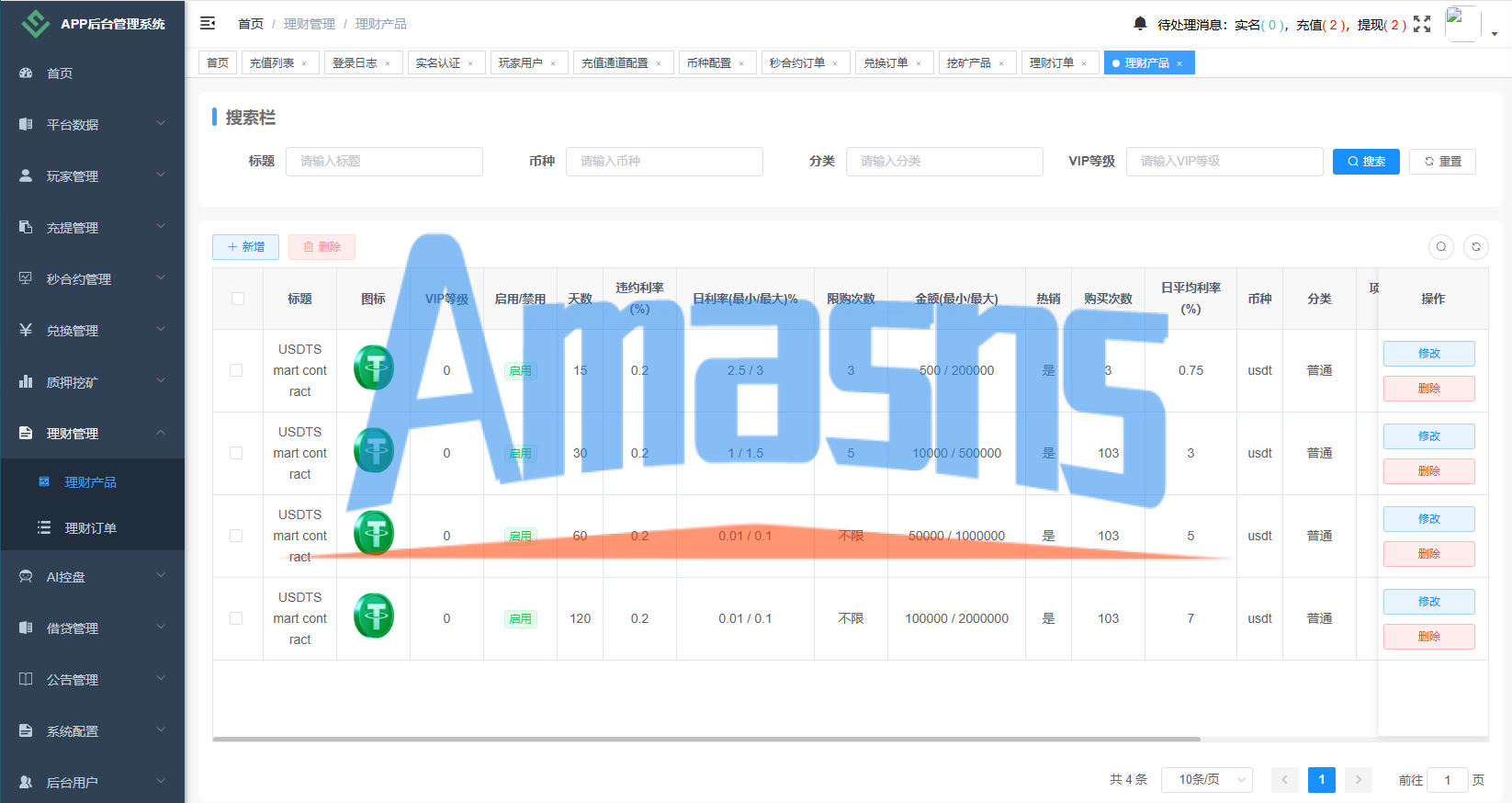This screenshot has width=1512, height=803.
Task: Focus the 标题 search input field
Action: (x=384, y=162)
